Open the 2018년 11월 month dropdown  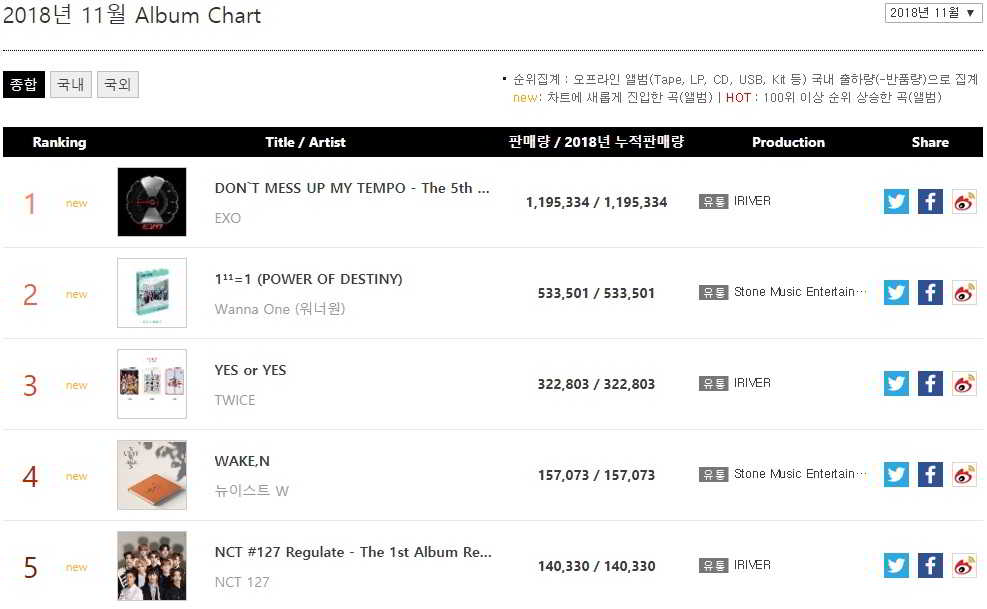932,13
